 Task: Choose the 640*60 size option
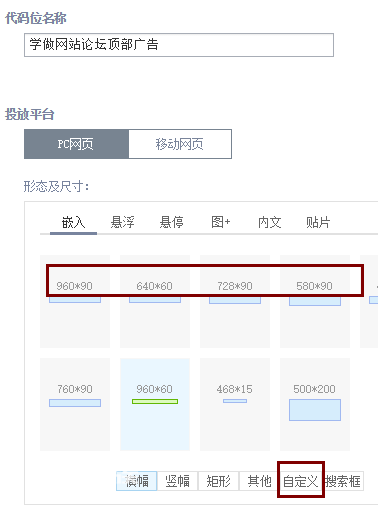pos(155,301)
